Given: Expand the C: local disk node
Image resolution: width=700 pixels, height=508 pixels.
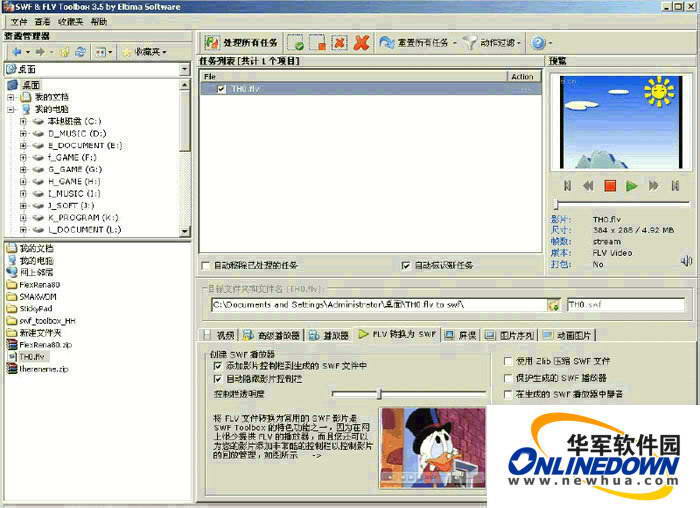Looking at the screenshot, I should (x=23, y=121).
